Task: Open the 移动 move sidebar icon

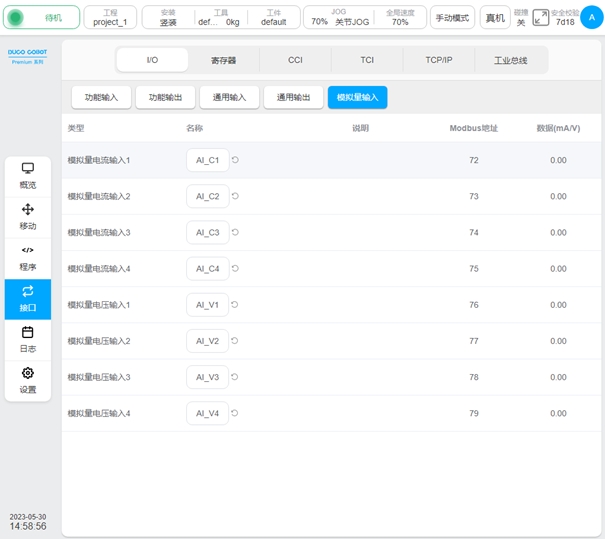Action: click(x=28, y=217)
